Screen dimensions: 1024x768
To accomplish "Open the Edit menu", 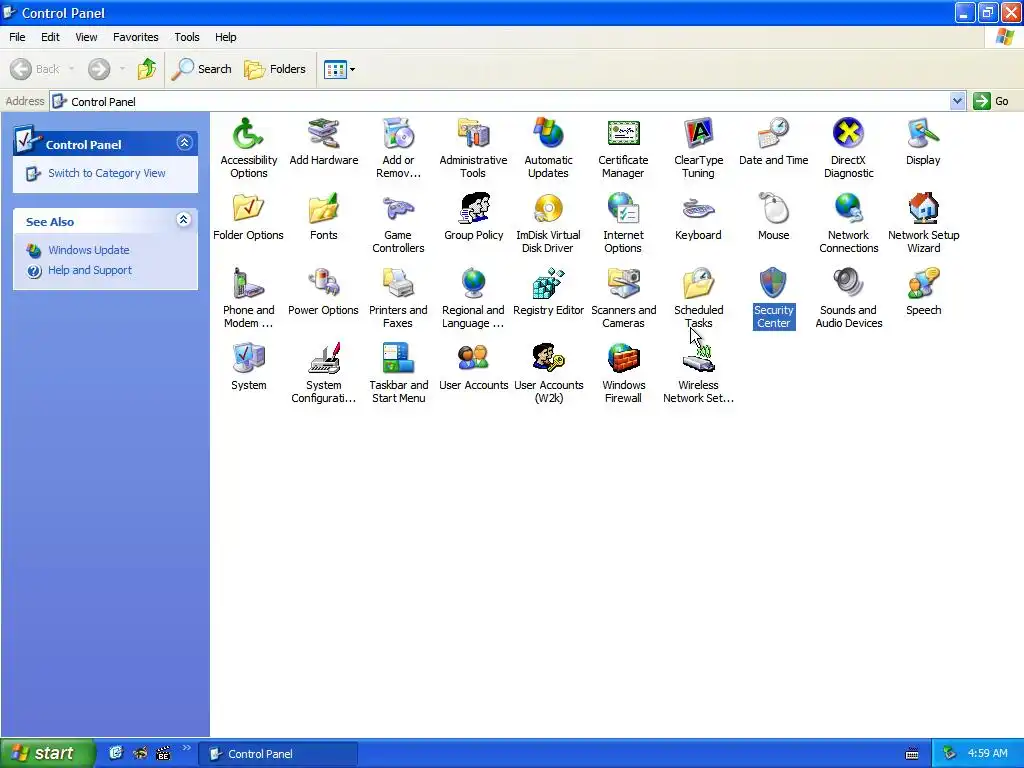I will point(50,37).
